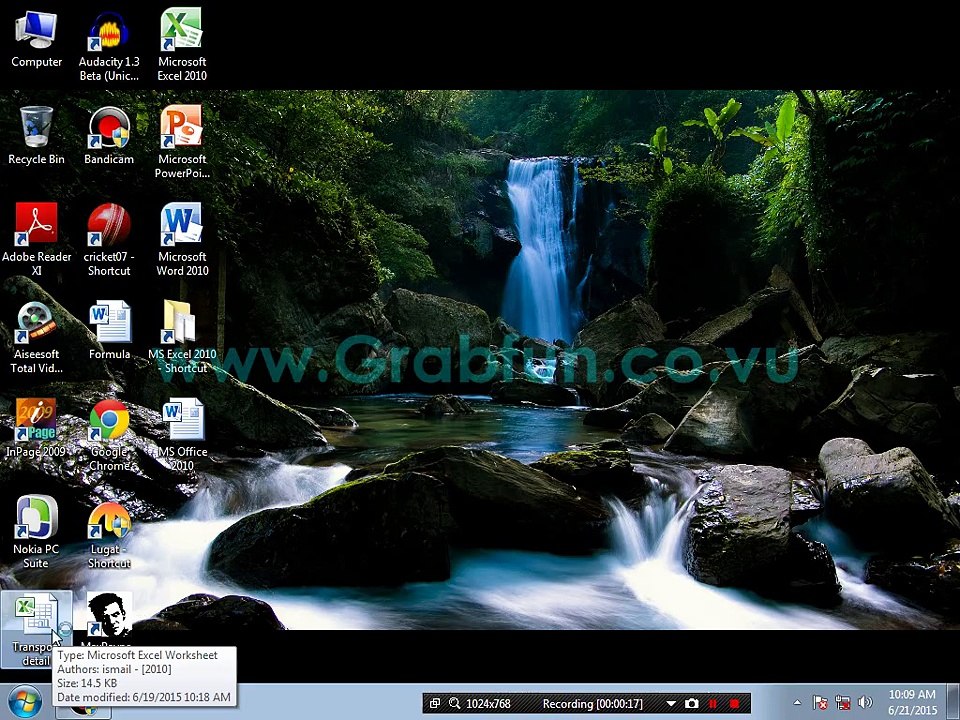Select the cricket07 shortcut icon
The height and width of the screenshot is (720, 960).
(109, 240)
